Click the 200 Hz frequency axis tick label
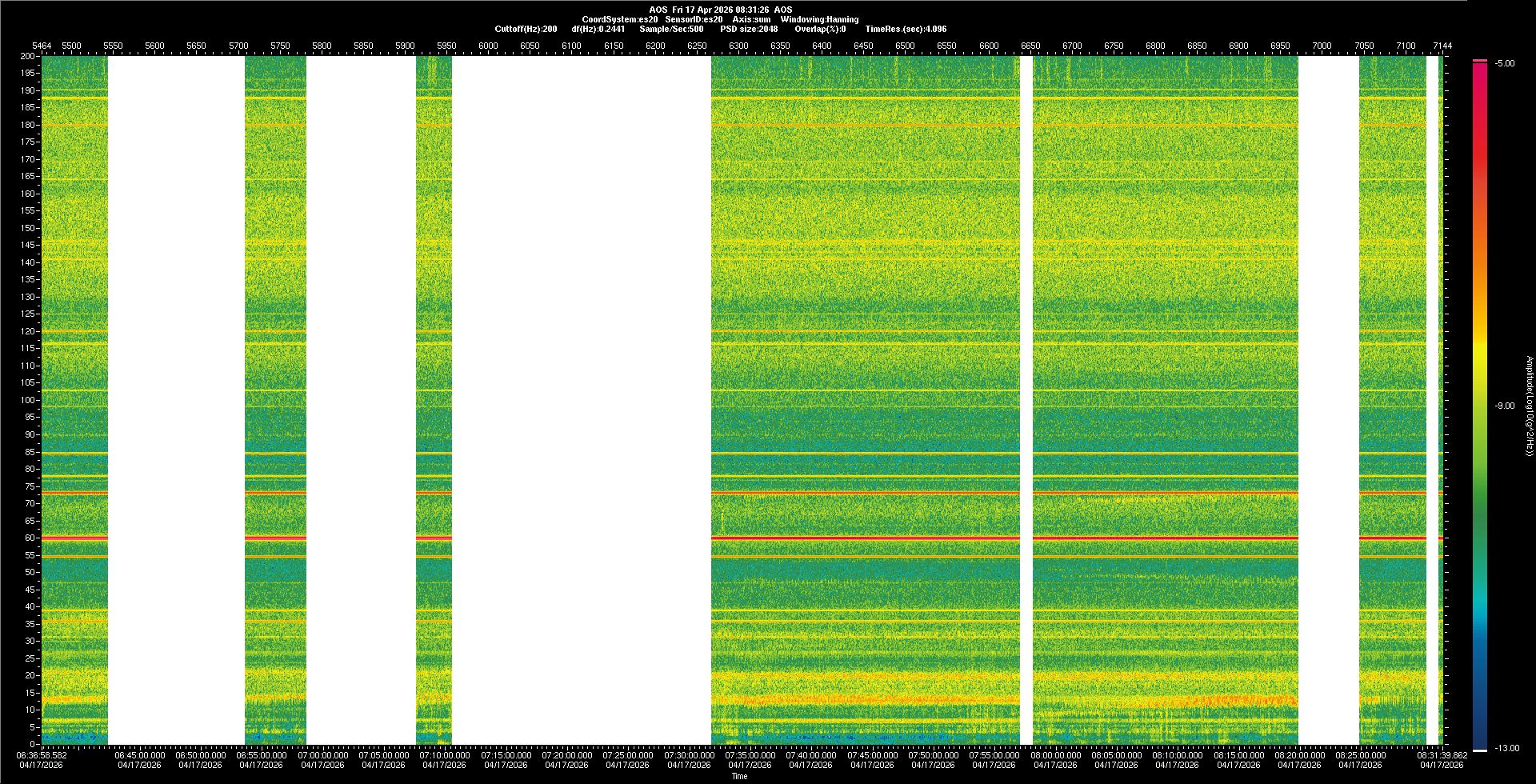Screen dimensions: 1536x784 [x=28, y=56]
